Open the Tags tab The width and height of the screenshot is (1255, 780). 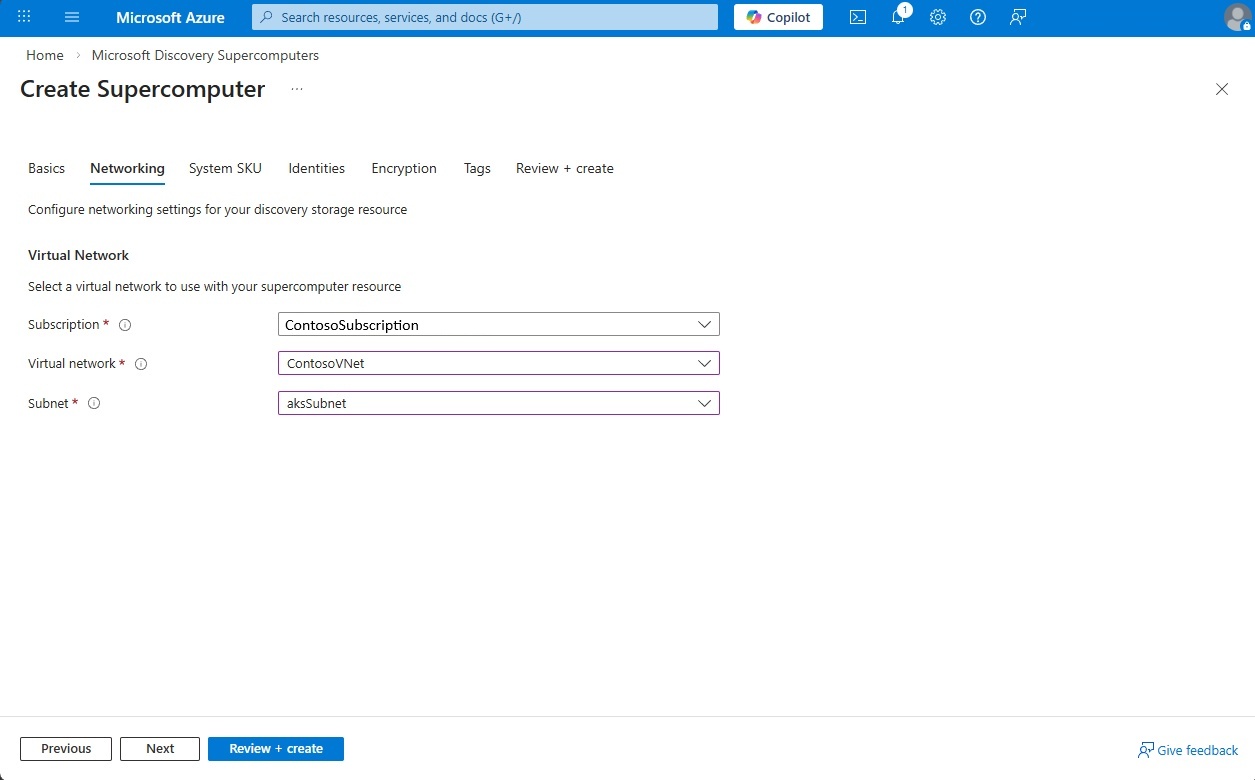(477, 168)
